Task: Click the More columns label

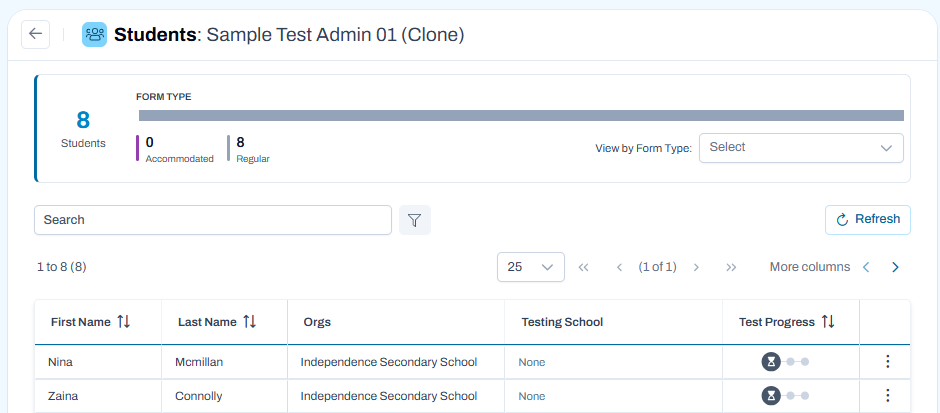Action: click(810, 267)
